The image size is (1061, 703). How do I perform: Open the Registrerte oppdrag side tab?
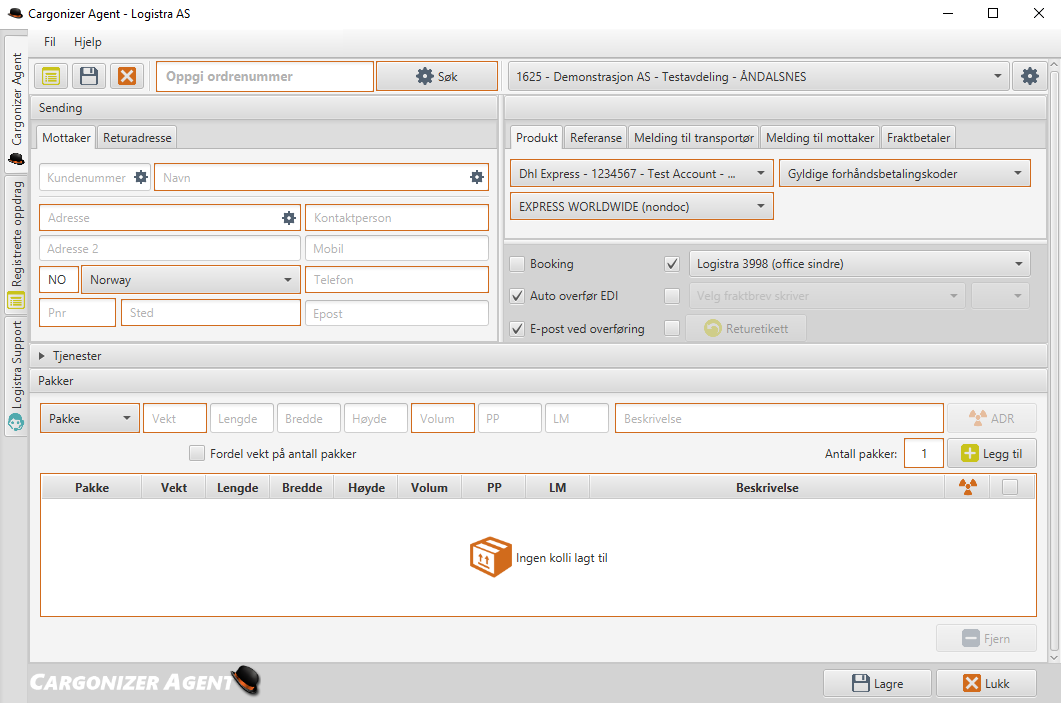(x=16, y=244)
